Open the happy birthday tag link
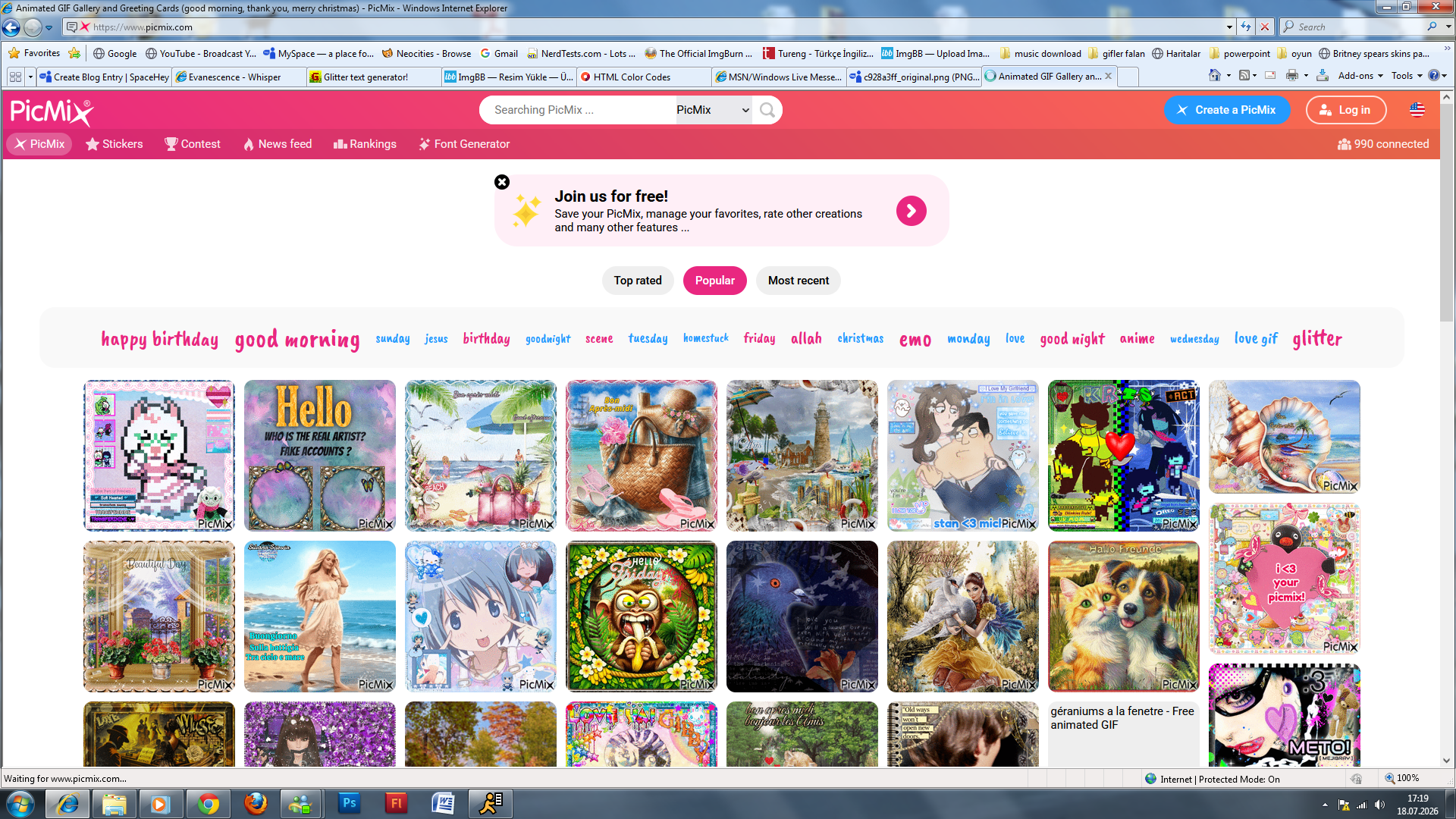1456x819 pixels. click(x=160, y=339)
